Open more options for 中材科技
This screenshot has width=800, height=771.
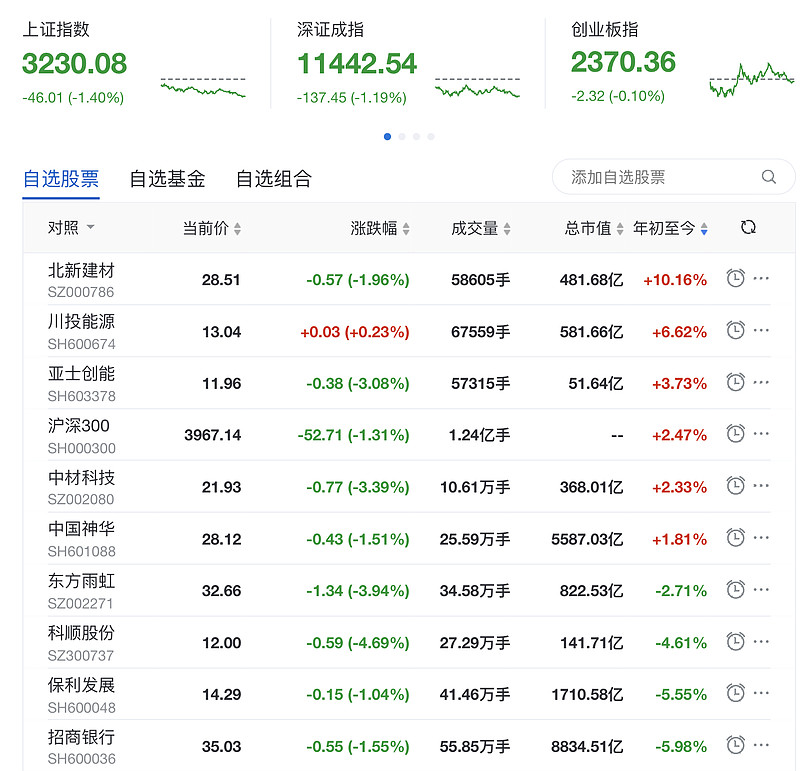761,486
